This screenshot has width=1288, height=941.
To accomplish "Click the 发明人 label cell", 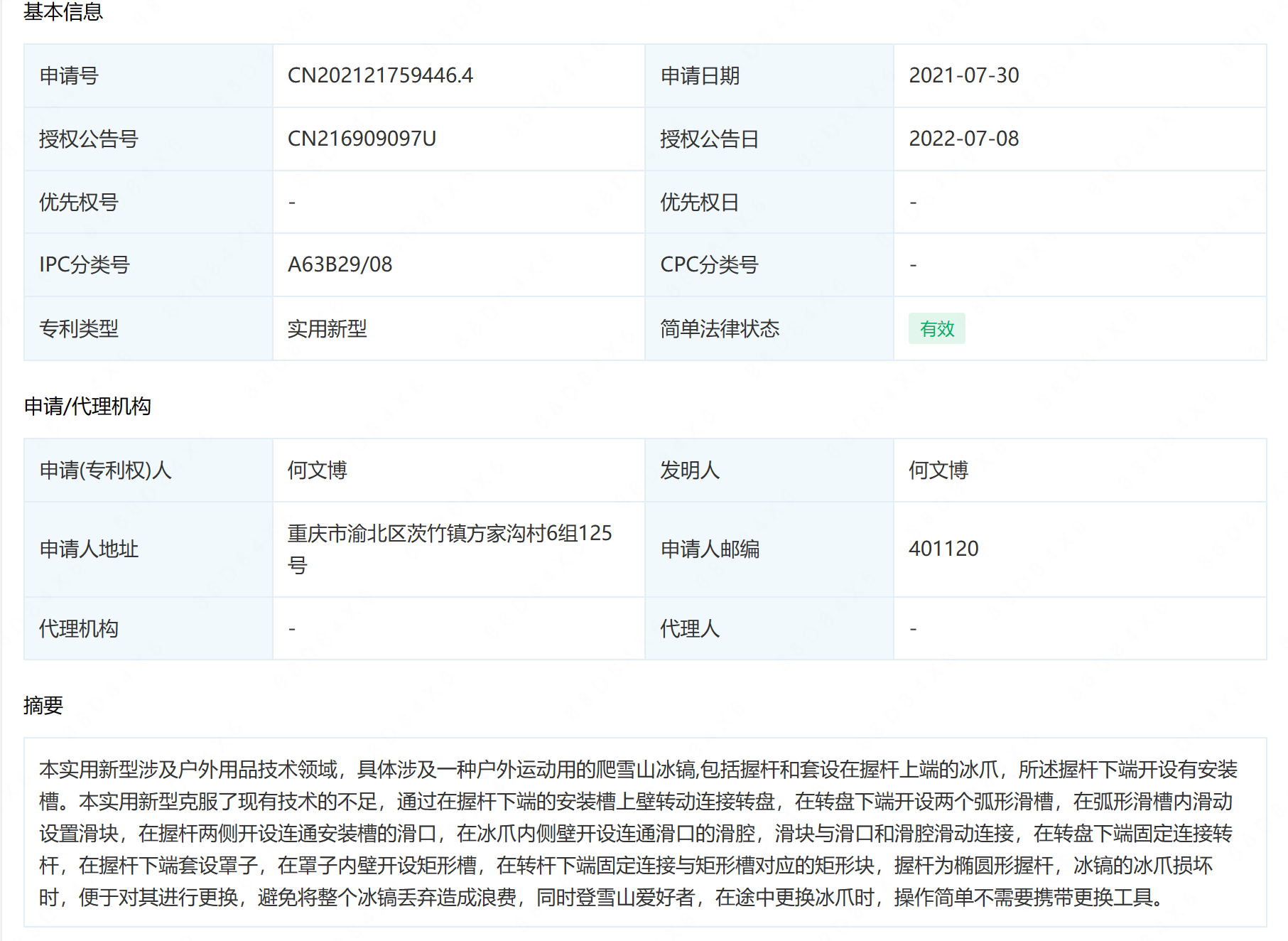I will [769, 470].
